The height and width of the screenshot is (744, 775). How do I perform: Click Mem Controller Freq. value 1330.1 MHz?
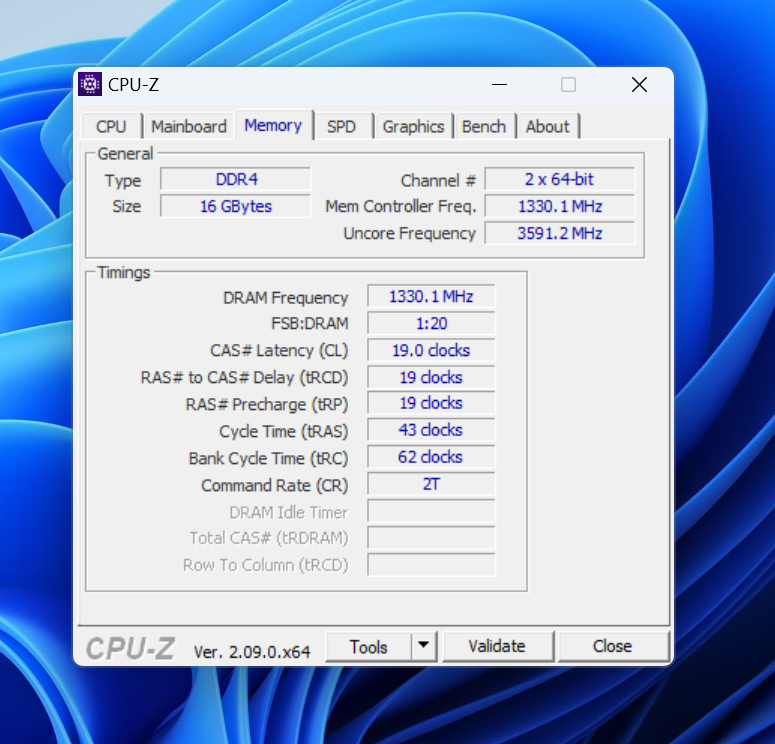coord(560,206)
